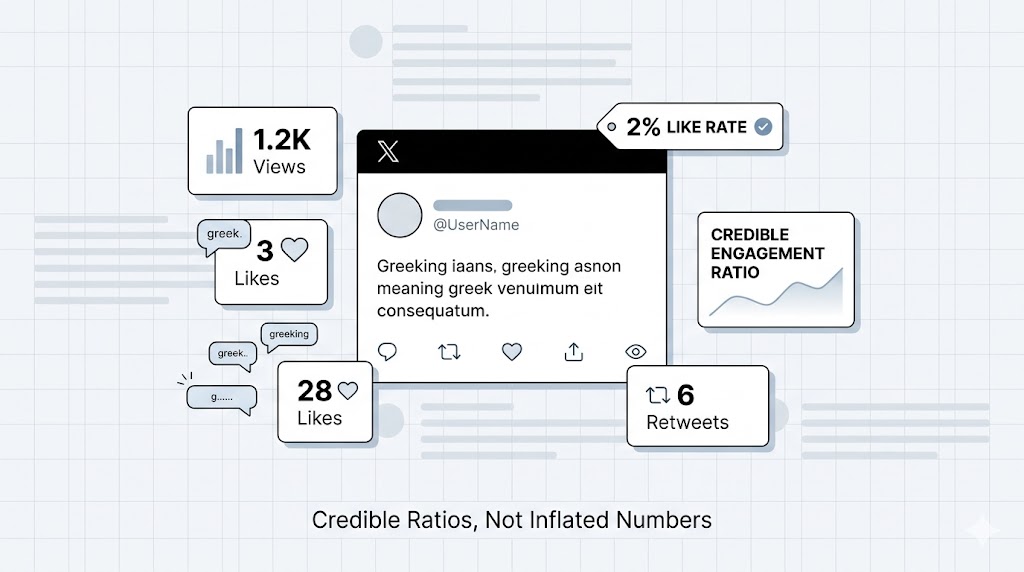Open the Credible Engagement Ratio card
Viewport: 1024px width, 572px height.
[775, 269]
